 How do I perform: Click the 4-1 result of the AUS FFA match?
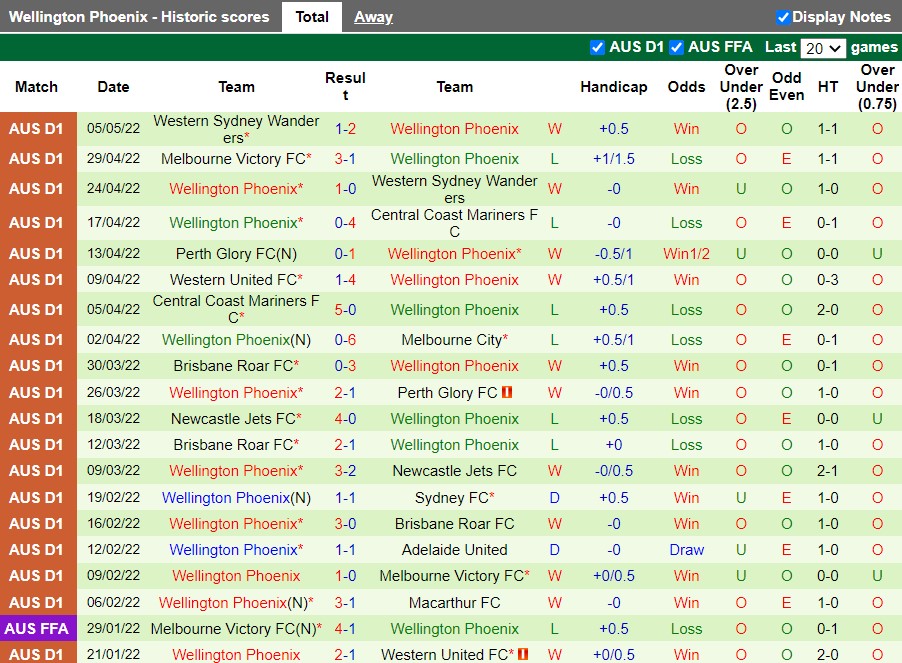(x=345, y=628)
